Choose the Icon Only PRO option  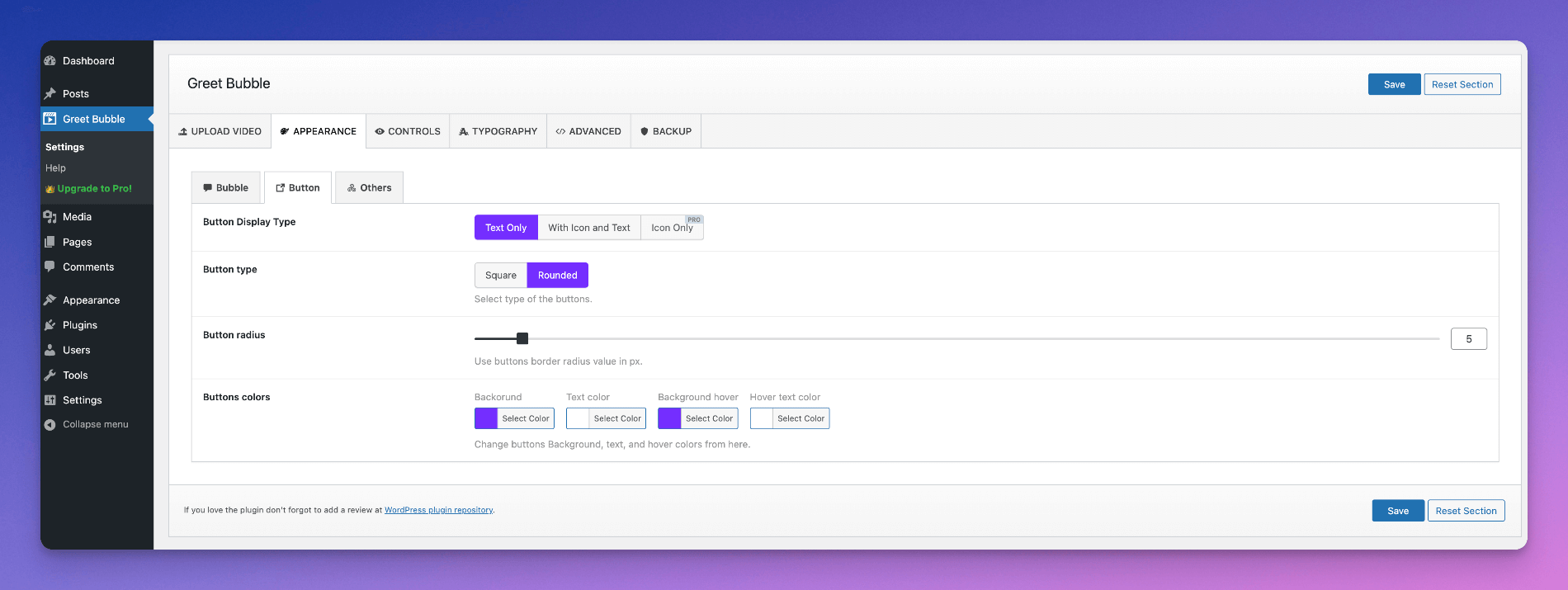(x=672, y=228)
